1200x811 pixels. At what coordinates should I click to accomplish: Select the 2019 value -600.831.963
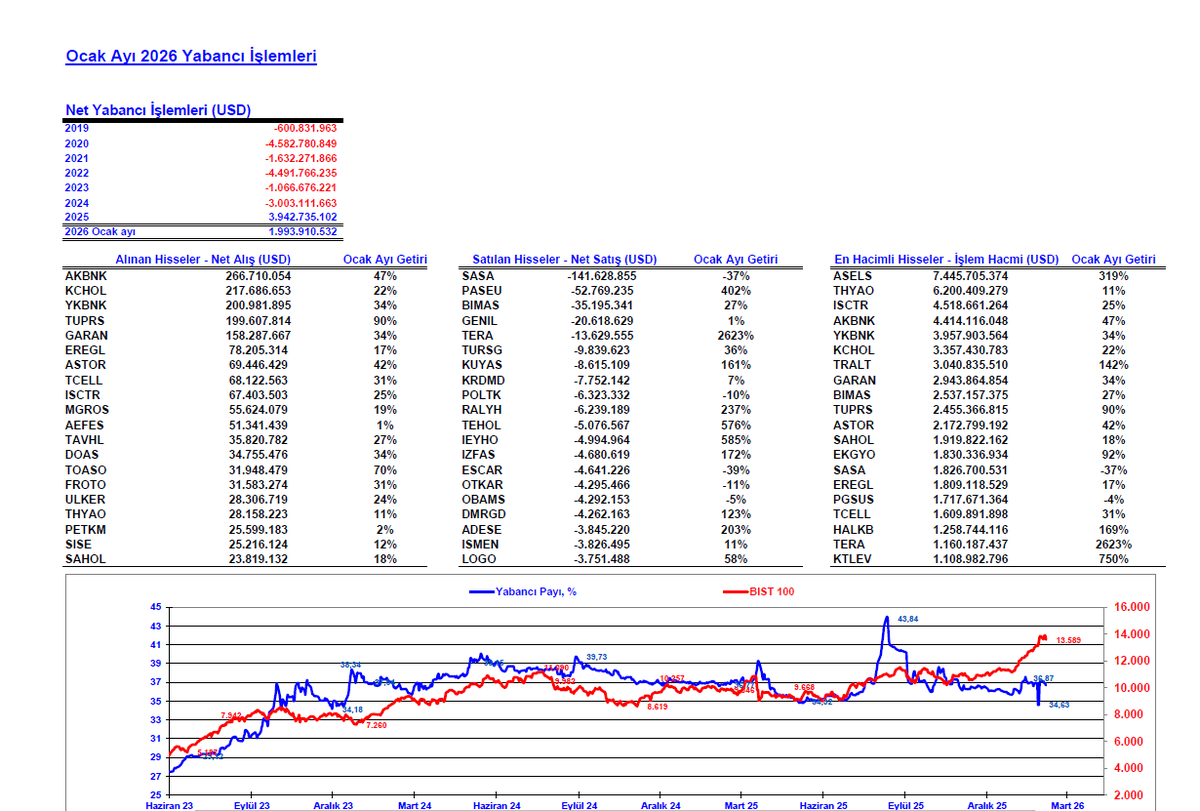coord(304,128)
